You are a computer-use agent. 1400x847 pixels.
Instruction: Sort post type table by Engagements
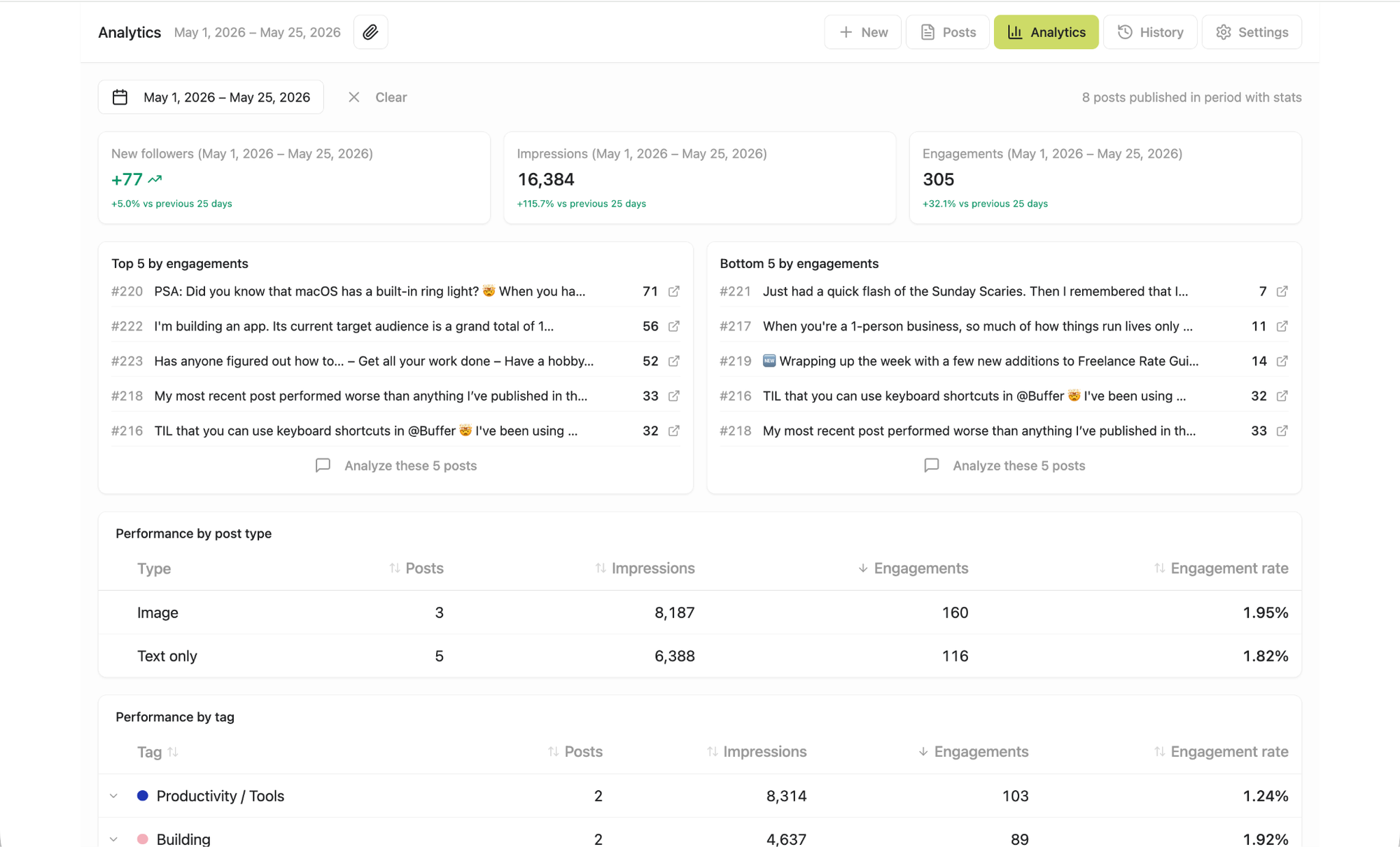click(913, 568)
